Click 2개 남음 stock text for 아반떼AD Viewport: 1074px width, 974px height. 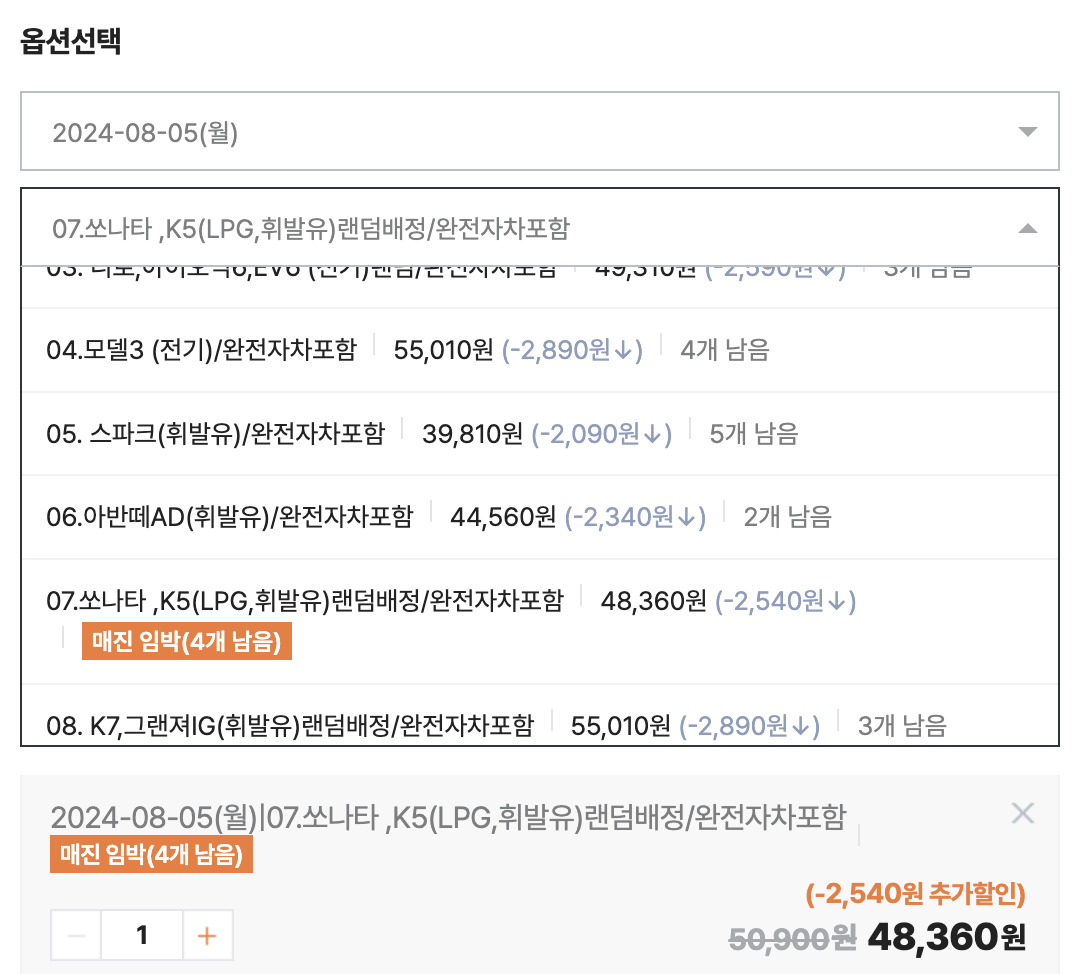pos(788,517)
